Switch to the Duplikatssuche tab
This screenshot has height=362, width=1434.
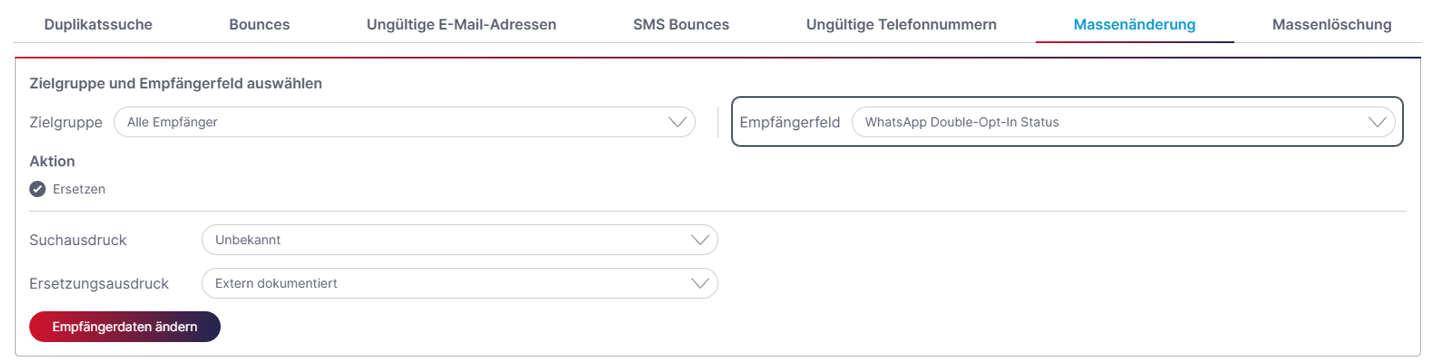pyautogui.click(x=98, y=24)
